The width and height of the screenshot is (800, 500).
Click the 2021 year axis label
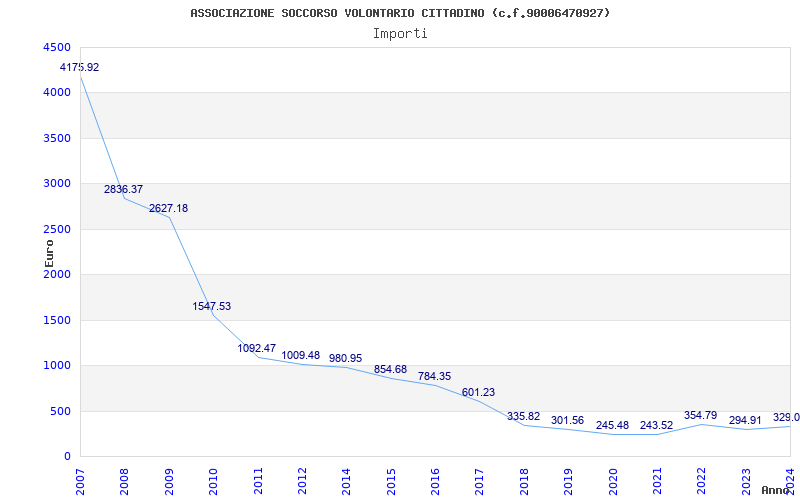657,481
